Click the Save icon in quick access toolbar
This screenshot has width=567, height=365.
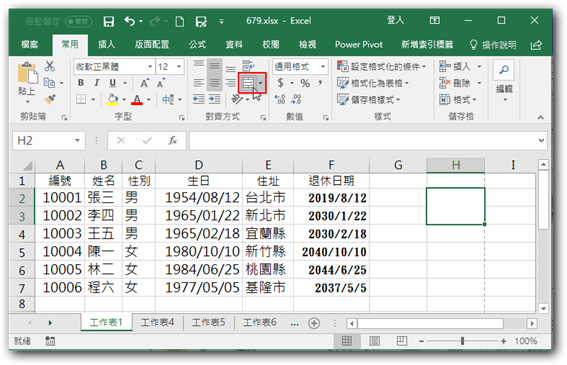(x=108, y=21)
